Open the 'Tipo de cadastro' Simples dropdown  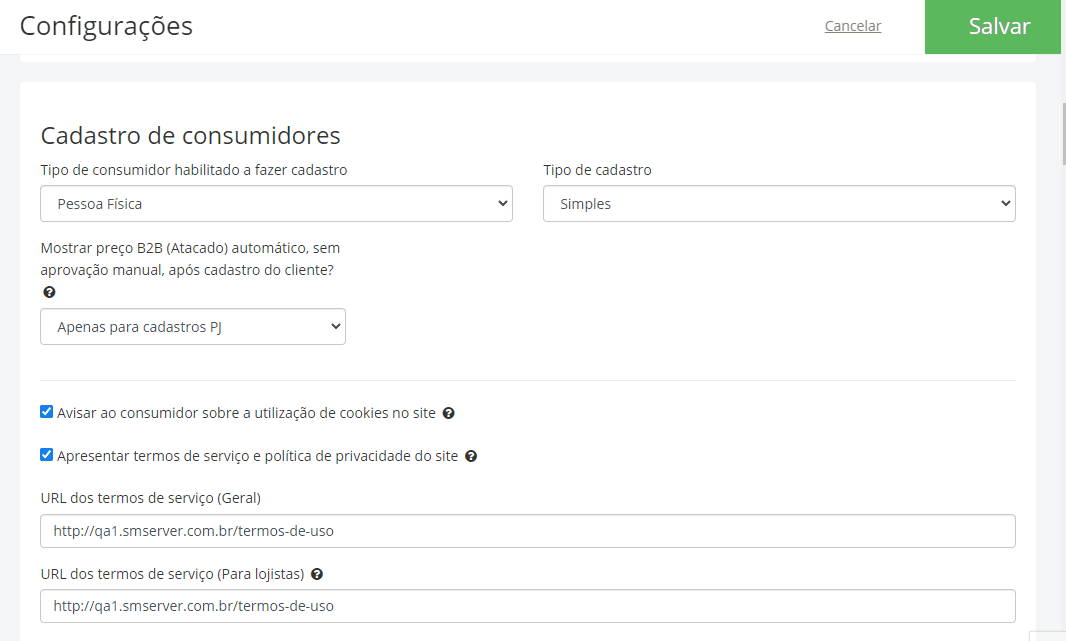tap(779, 203)
